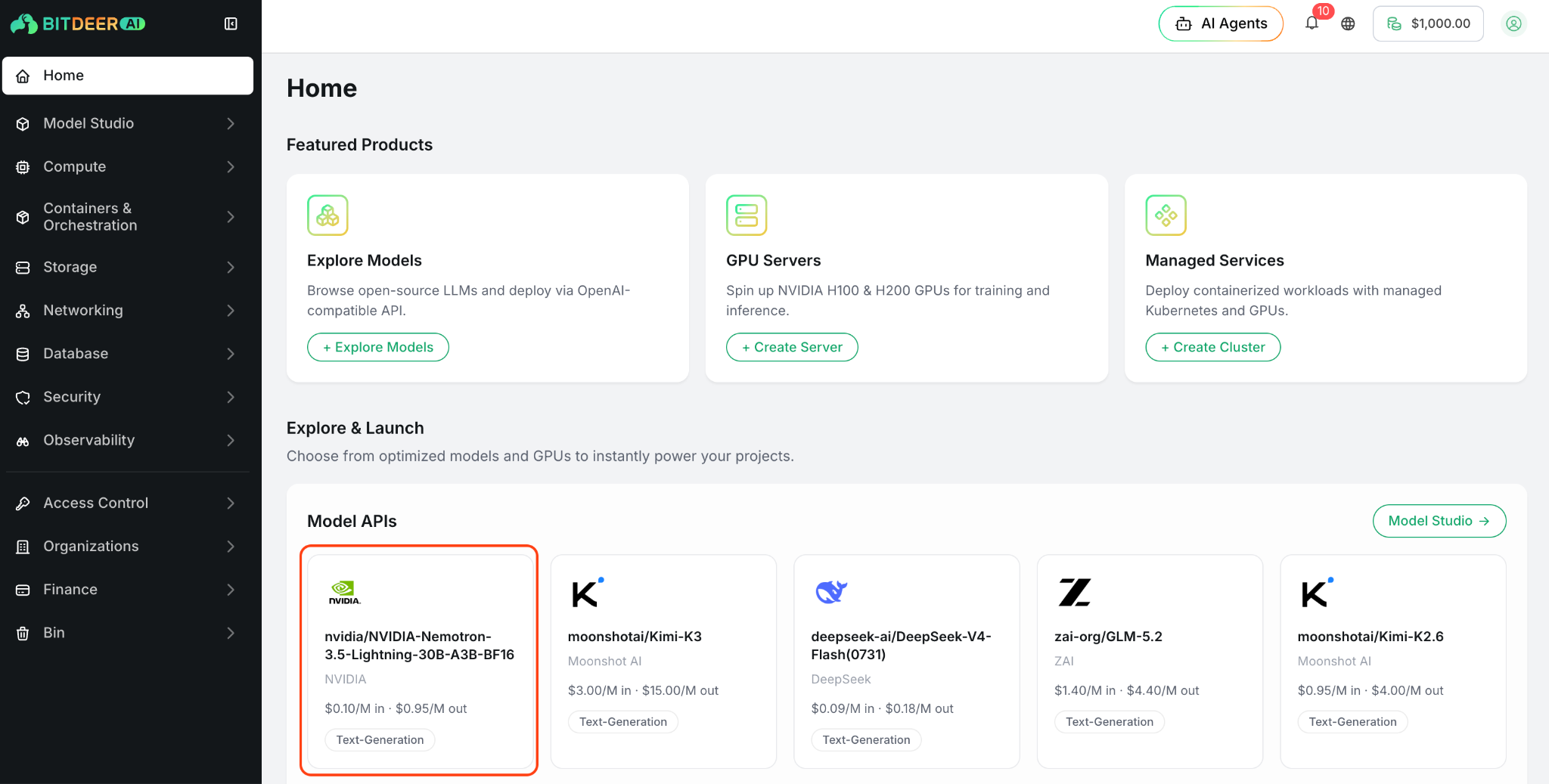Open the moonshotai/Kimi-K2.6 model card
The width and height of the screenshot is (1549, 784).
tap(1393, 662)
